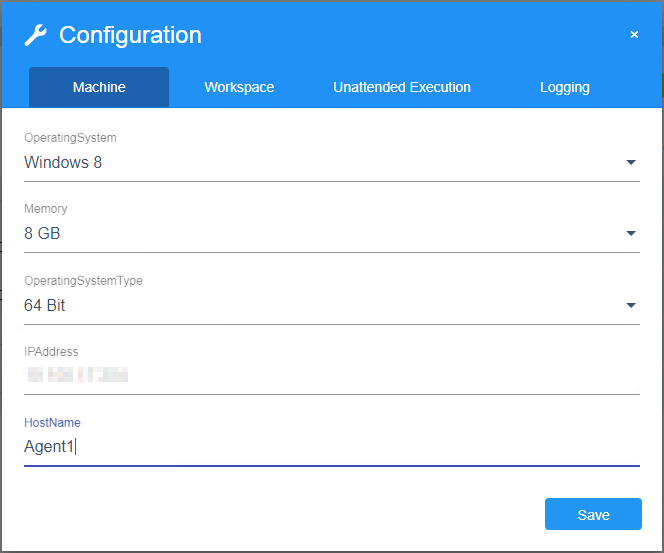The width and height of the screenshot is (664, 553).
Task: Switch to the Machine tab
Action: point(99,87)
